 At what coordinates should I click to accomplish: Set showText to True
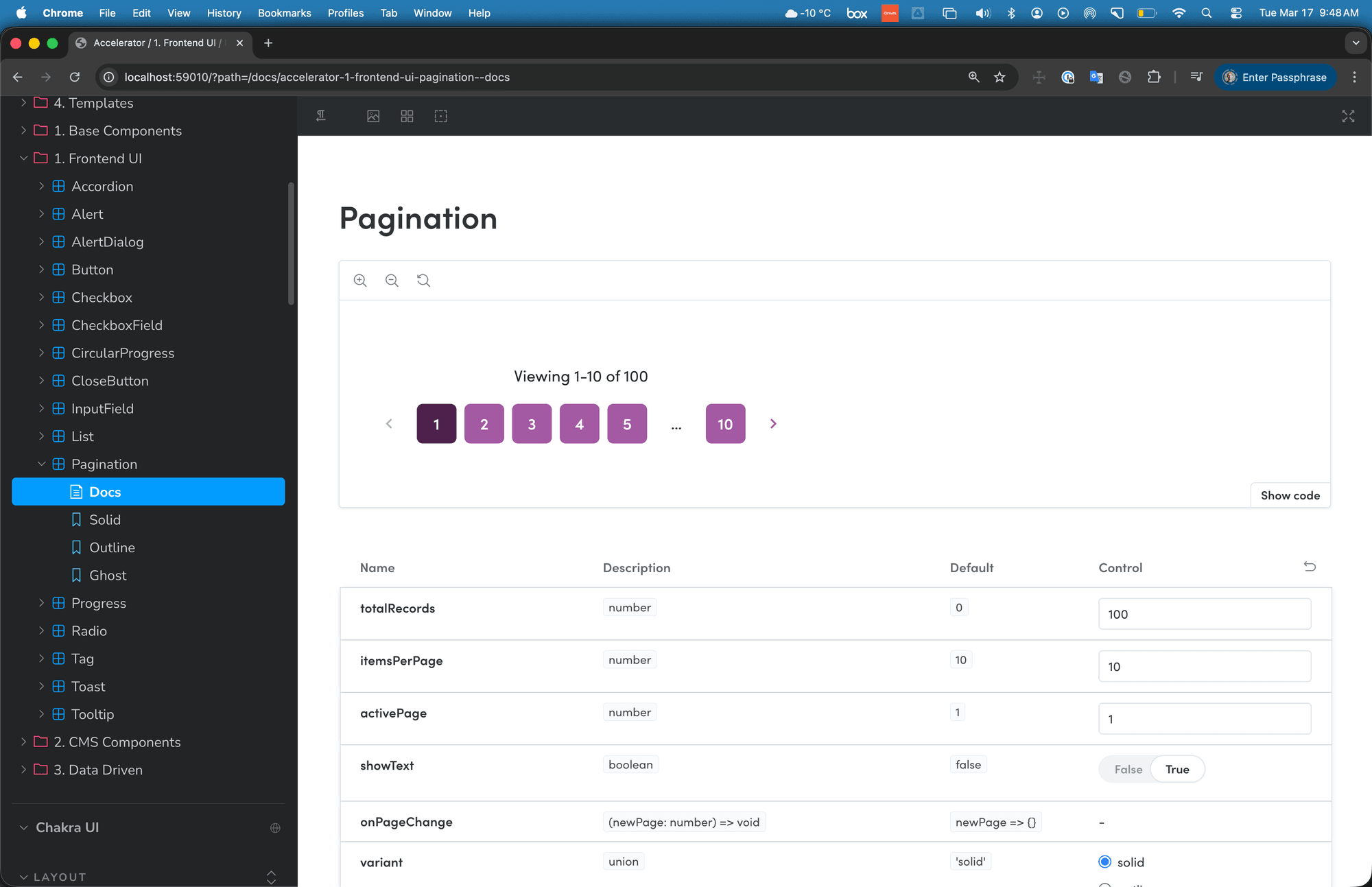[1176, 769]
